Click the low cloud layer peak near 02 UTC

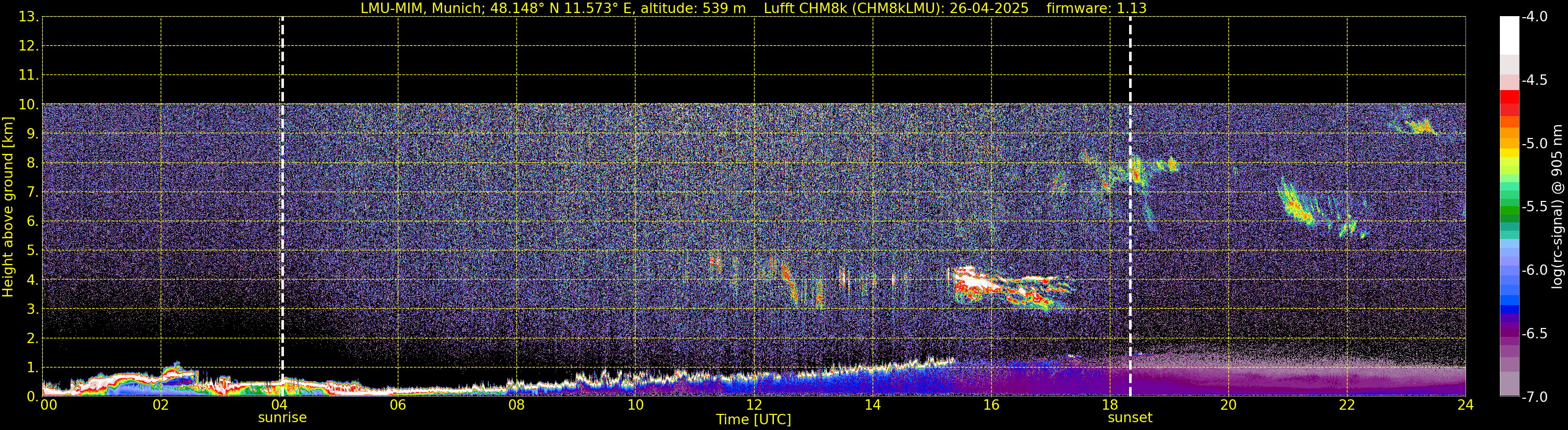pos(175,369)
